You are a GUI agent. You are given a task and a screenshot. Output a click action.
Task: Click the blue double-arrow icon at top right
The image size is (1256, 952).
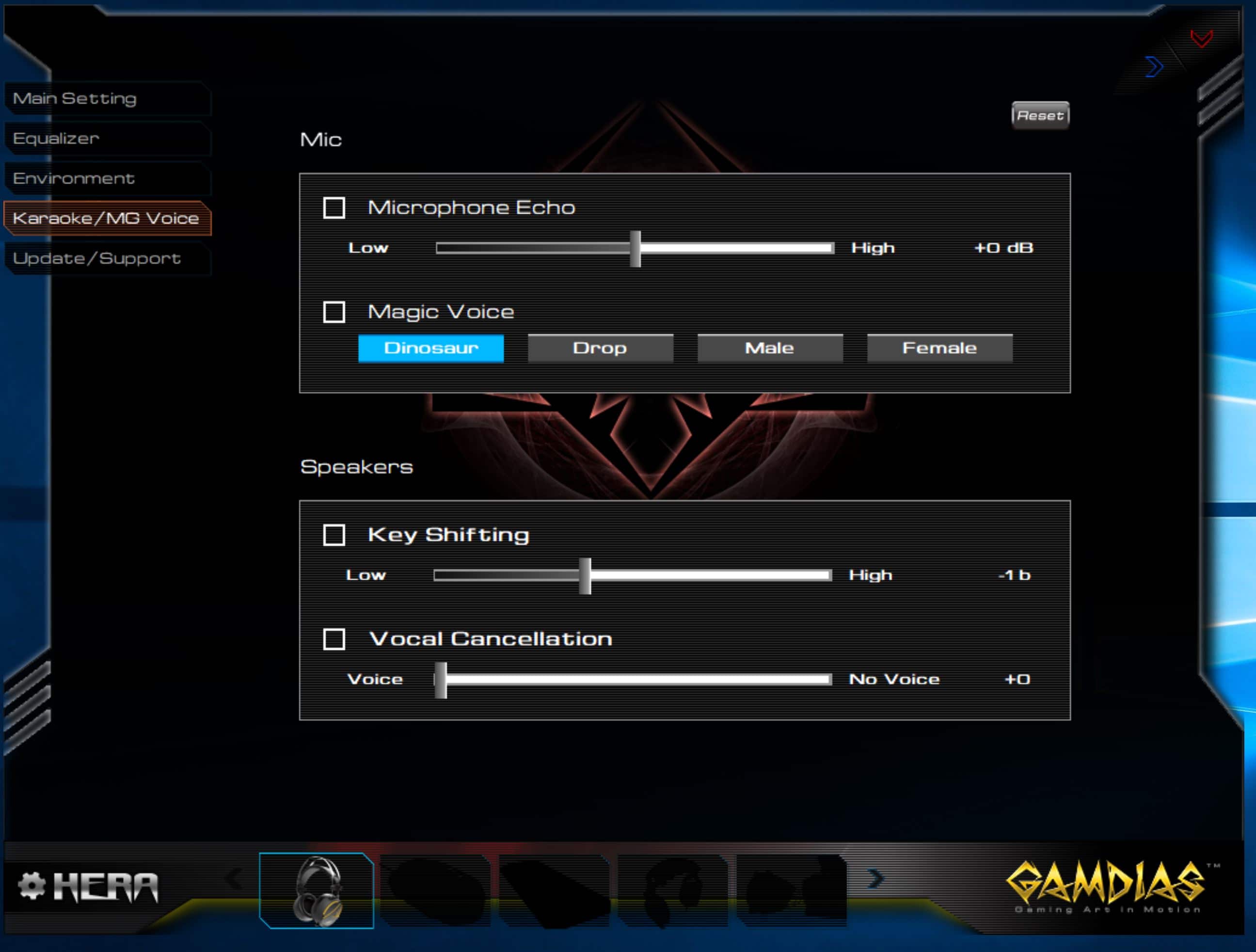1154,67
